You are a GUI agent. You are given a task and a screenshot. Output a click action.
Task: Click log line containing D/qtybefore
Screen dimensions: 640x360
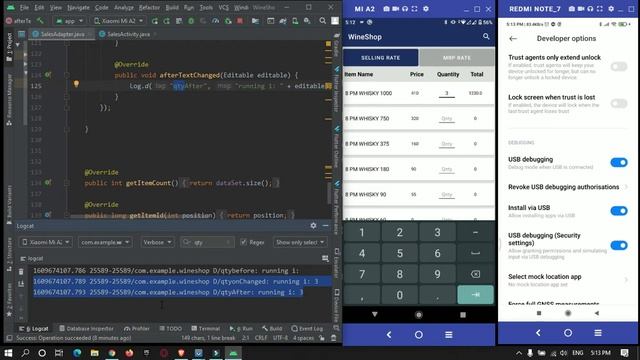pyautogui.click(x=166, y=271)
